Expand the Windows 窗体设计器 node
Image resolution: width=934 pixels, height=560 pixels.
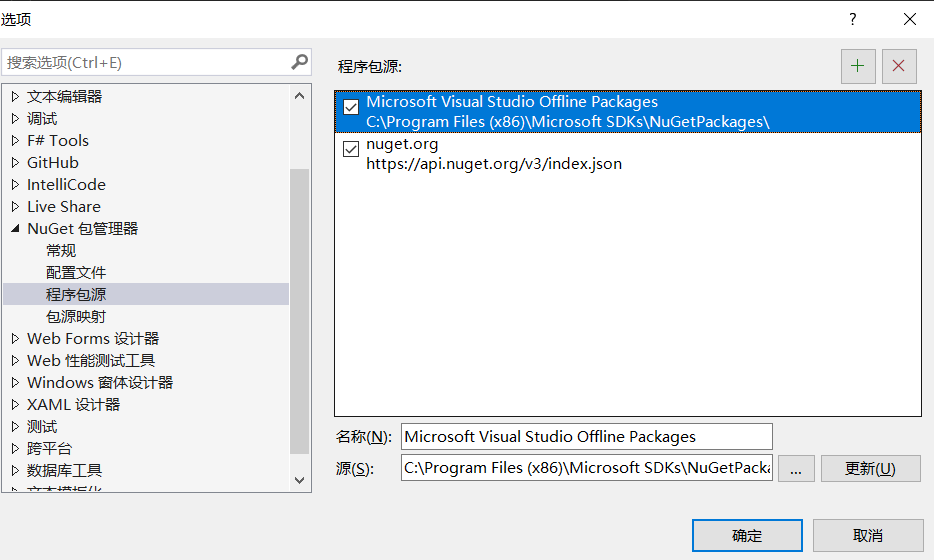click(15, 382)
